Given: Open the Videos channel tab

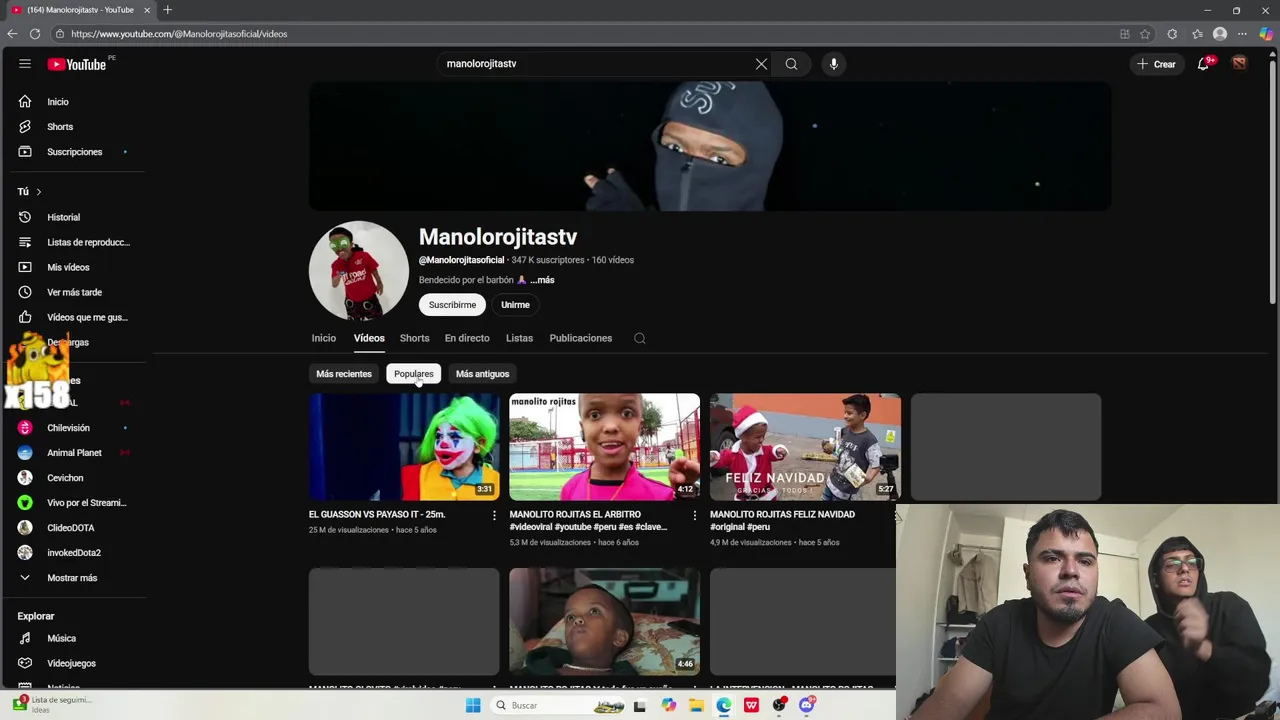Looking at the screenshot, I should pyautogui.click(x=369, y=338).
